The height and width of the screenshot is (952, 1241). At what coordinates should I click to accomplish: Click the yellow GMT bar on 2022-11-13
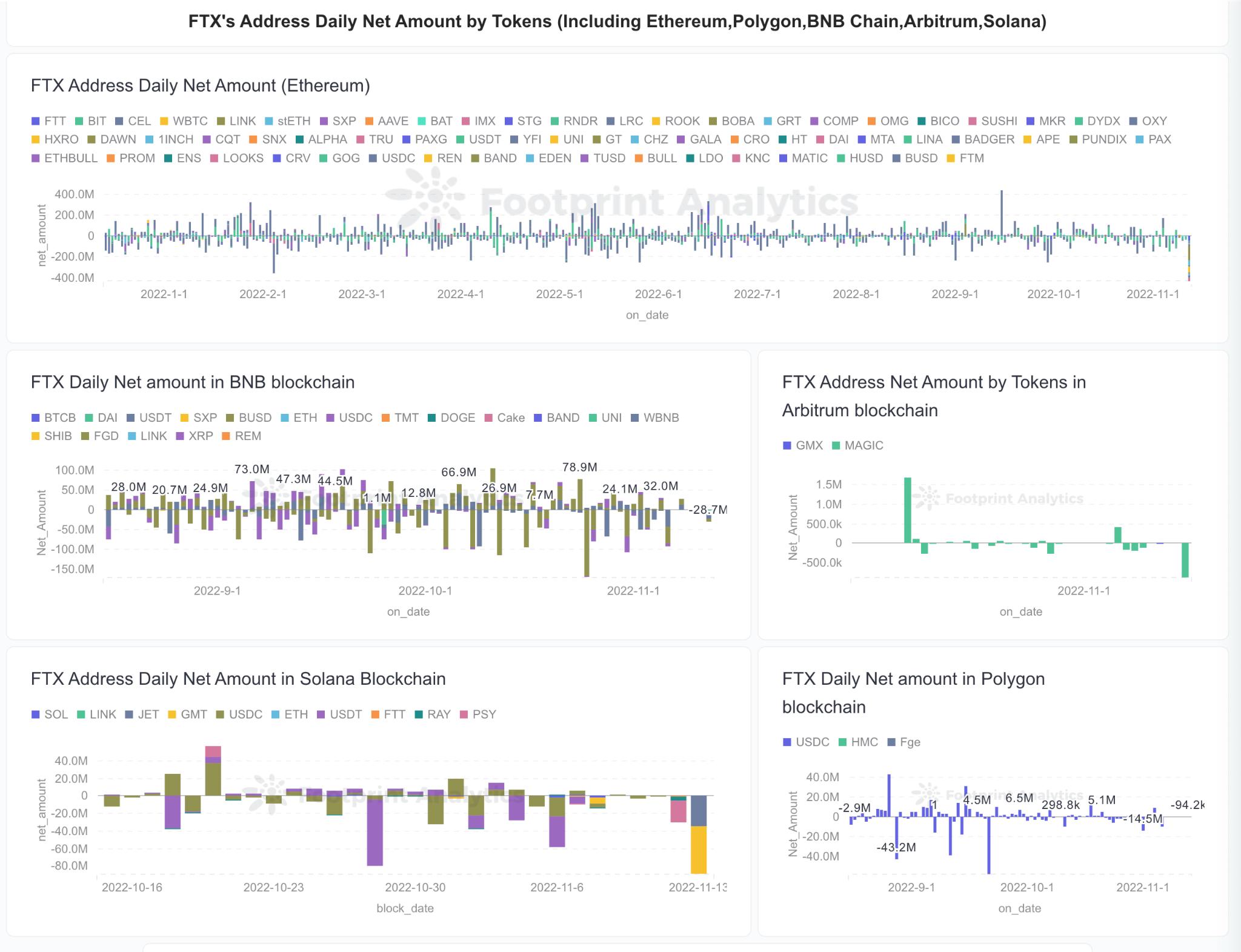click(699, 850)
